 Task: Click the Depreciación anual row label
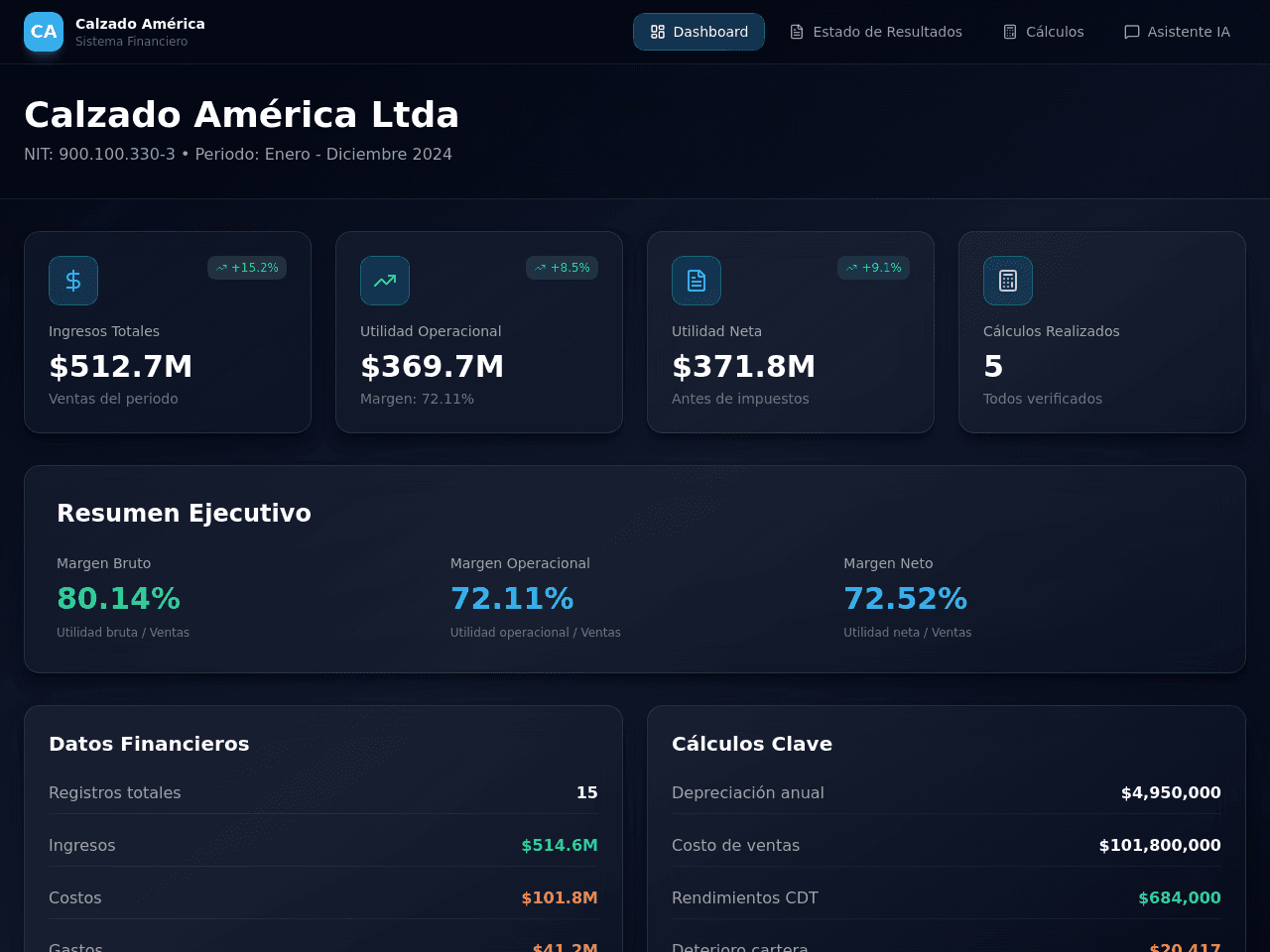tap(748, 792)
